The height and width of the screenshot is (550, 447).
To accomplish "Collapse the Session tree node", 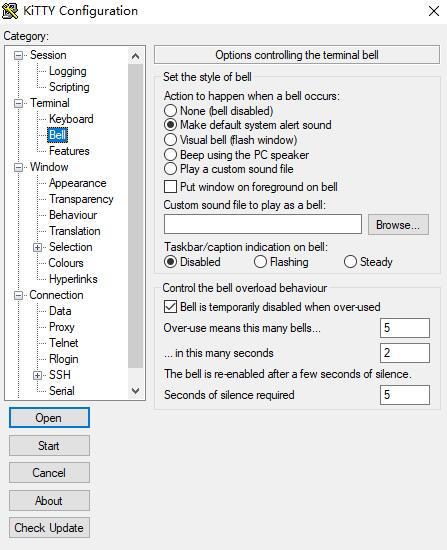I will tap(18, 55).
